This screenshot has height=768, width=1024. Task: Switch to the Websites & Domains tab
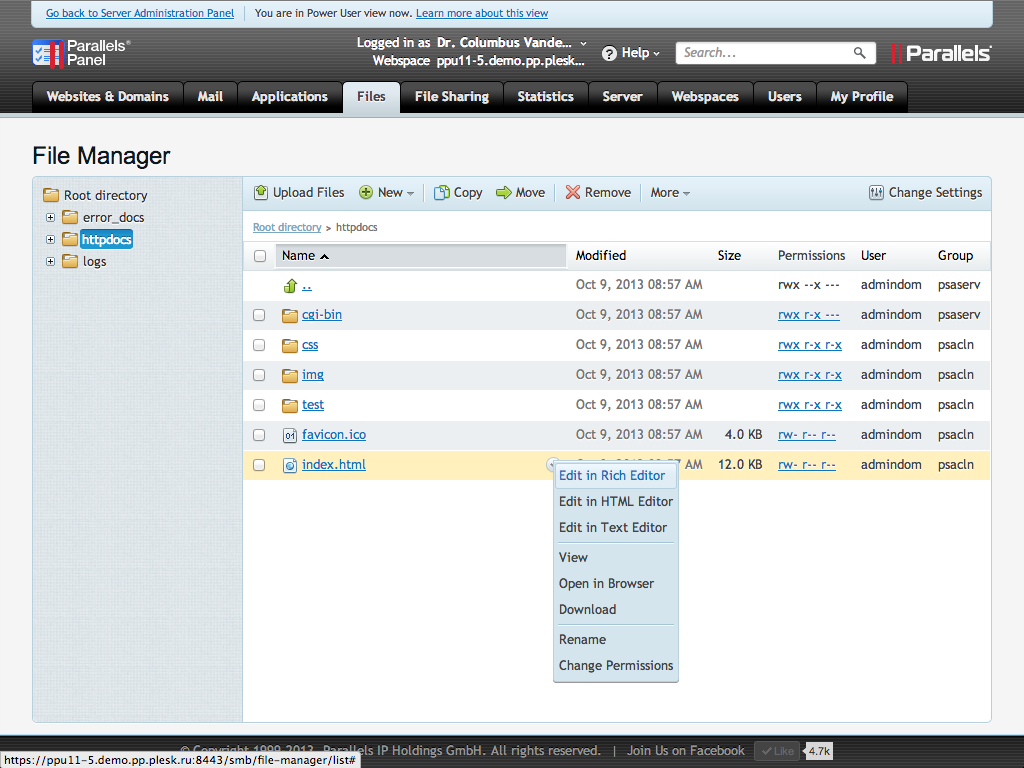click(x=108, y=97)
